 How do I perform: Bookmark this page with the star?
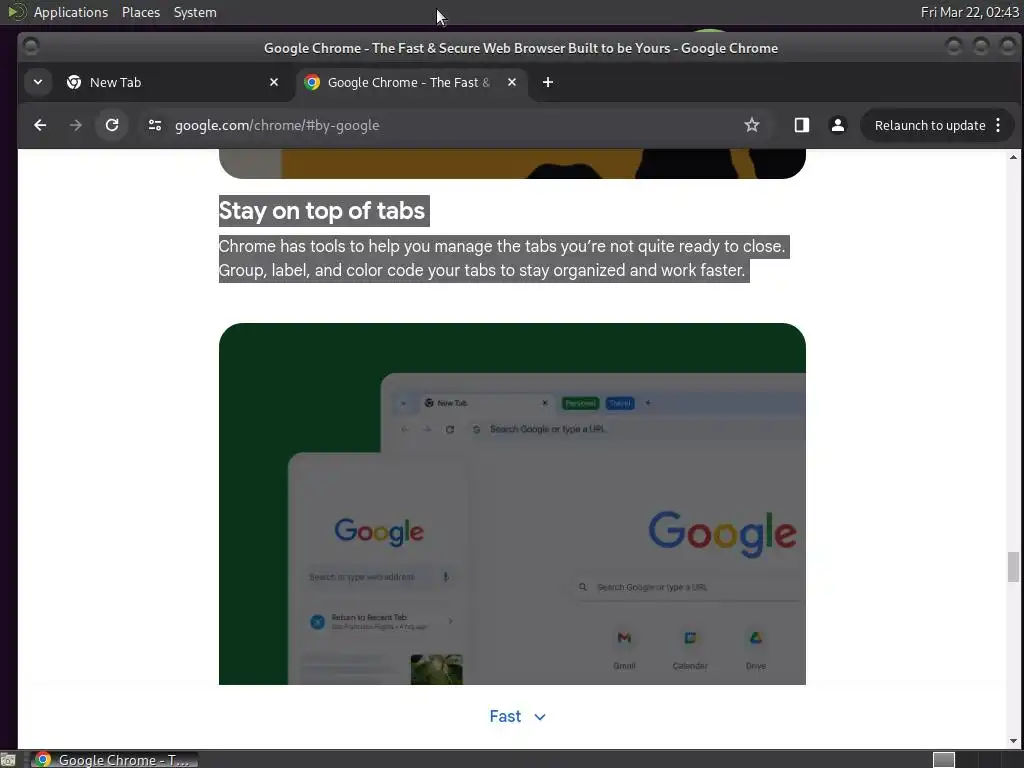click(x=752, y=125)
